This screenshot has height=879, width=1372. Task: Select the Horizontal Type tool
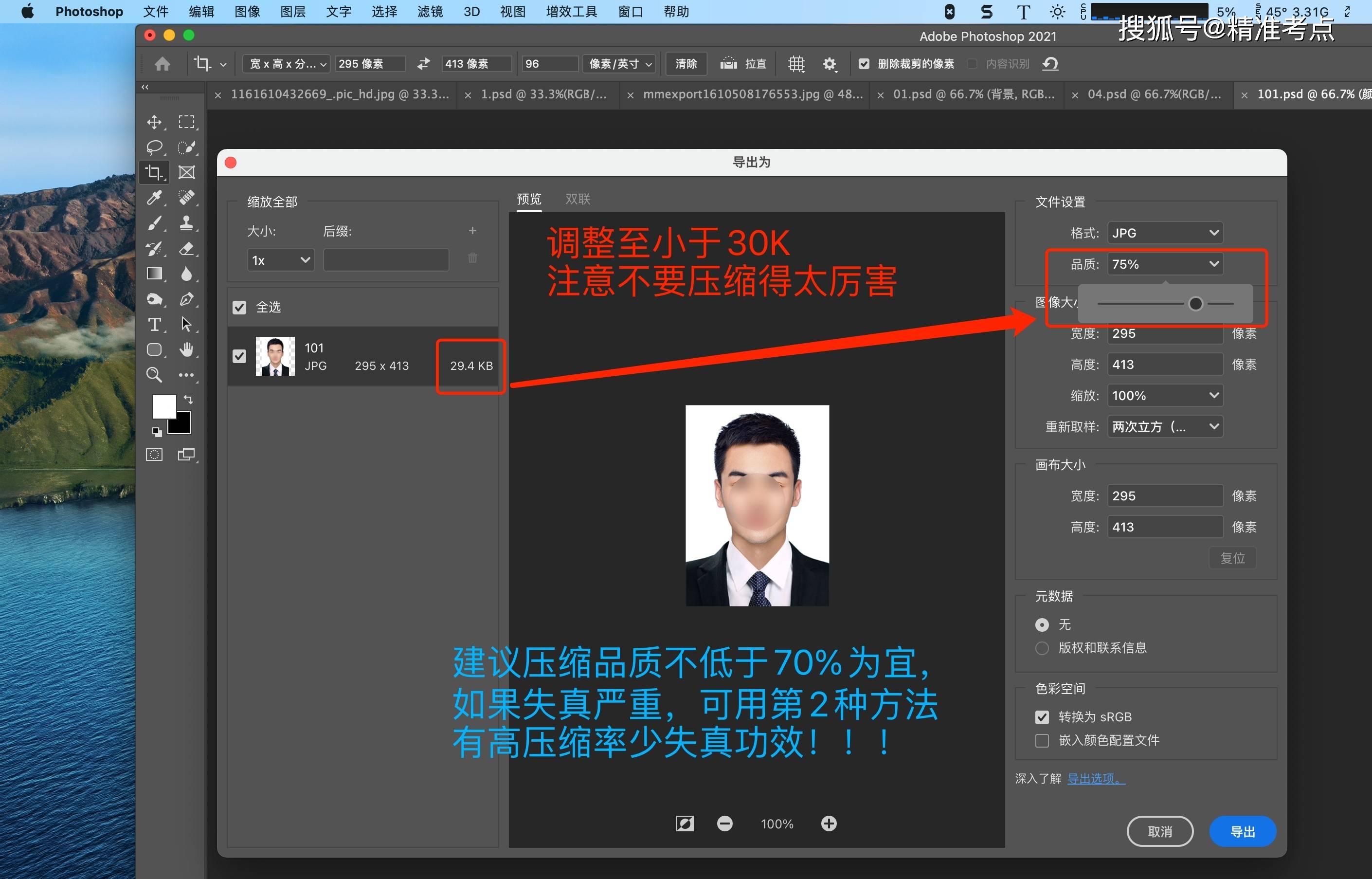[x=154, y=324]
